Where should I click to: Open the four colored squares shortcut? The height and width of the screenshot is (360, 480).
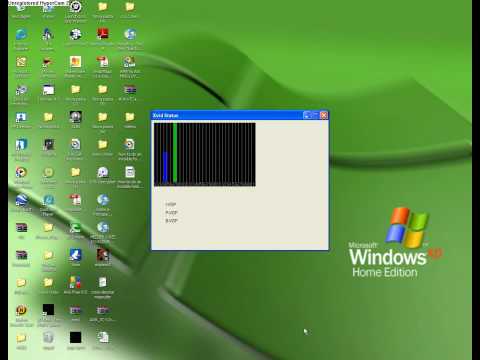click(75, 282)
